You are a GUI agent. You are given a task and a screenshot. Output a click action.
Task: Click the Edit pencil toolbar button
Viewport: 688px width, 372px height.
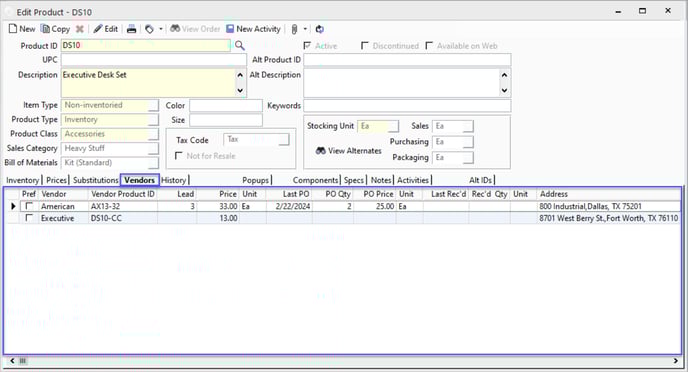105,29
